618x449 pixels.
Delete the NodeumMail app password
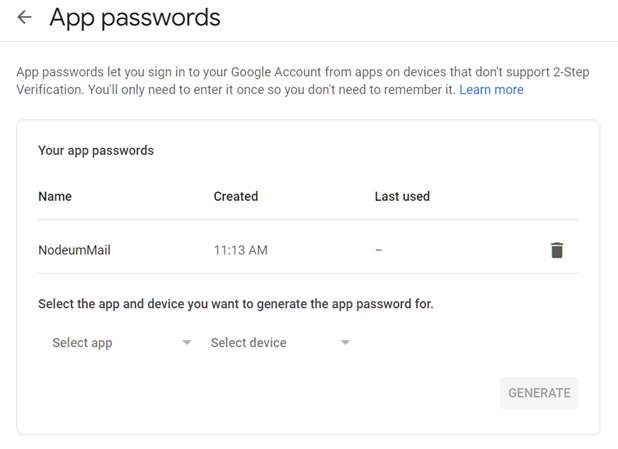pos(557,250)
